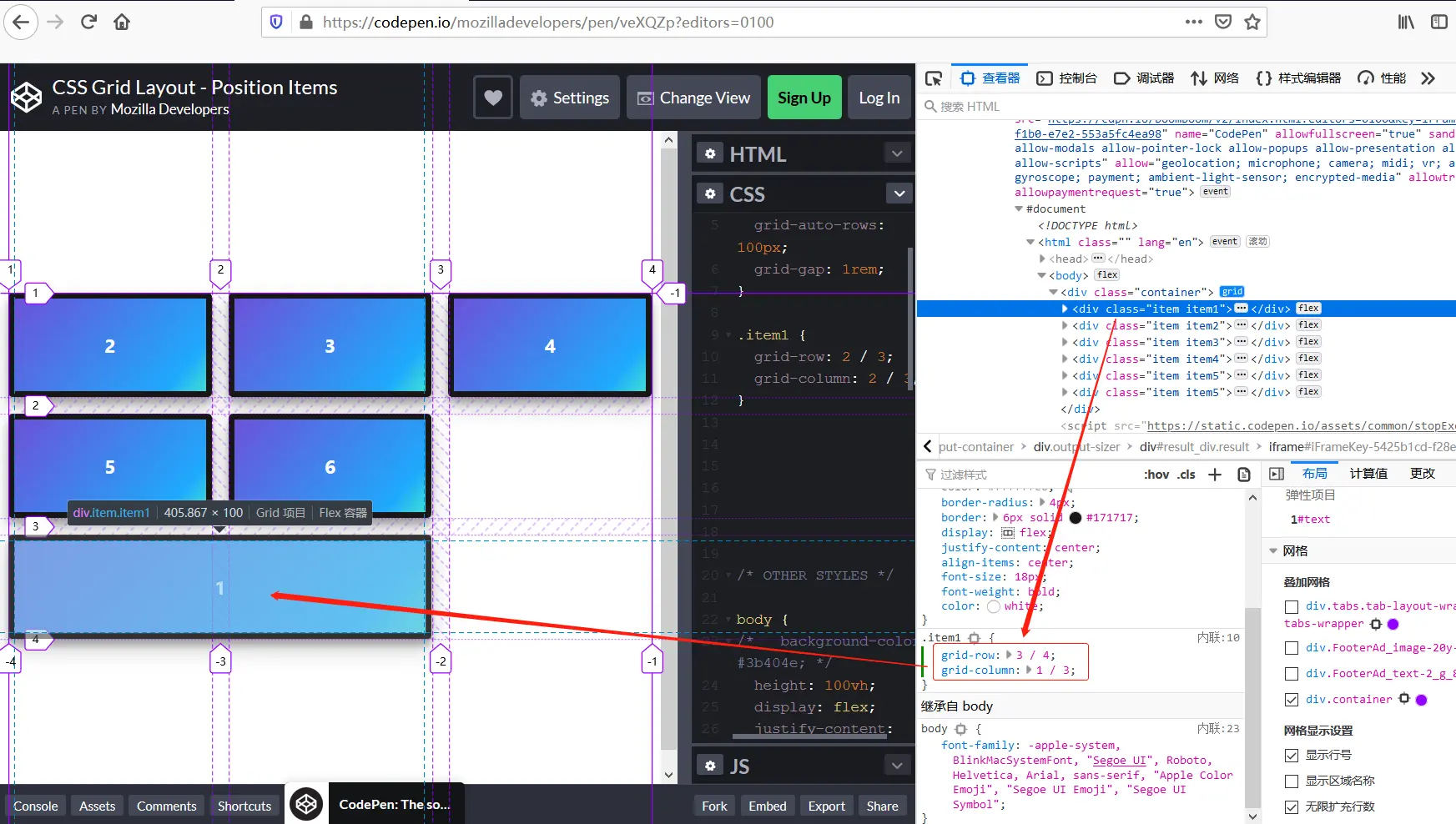This screenshot has height=824, width=1456.
Task: Uncheck the div.container grid overlay
Action: click(x=1292, y=700)
